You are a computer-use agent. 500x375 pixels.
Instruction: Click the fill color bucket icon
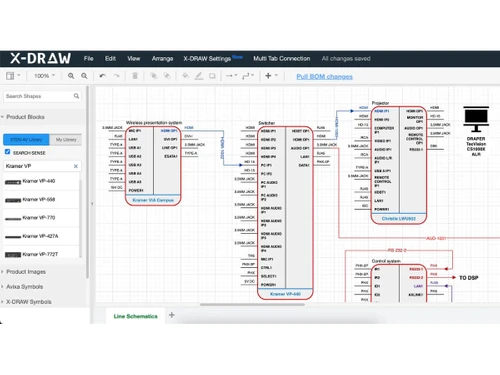(186, 76)
